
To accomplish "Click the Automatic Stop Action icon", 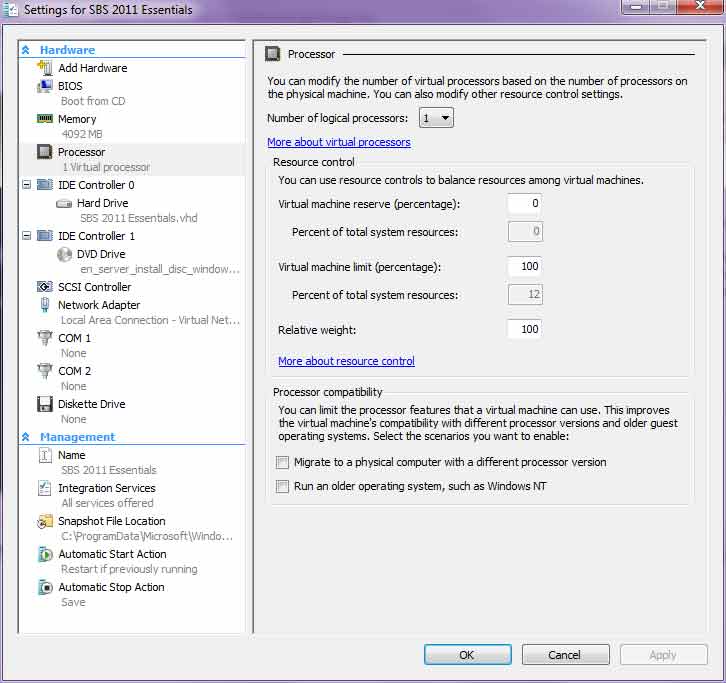I will tap(45, 587).
